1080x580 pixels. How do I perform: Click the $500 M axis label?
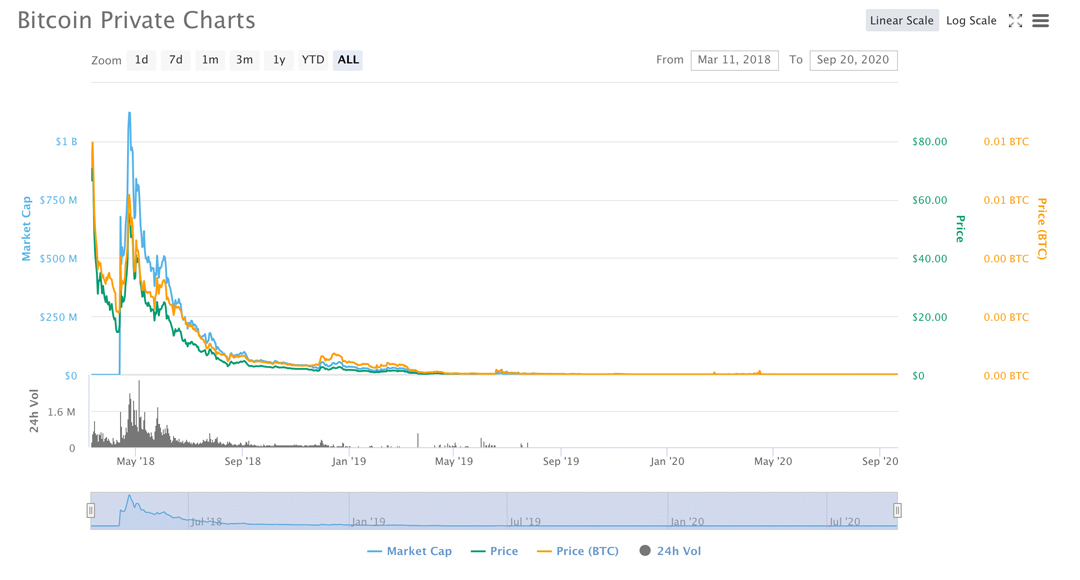point(59,258)
